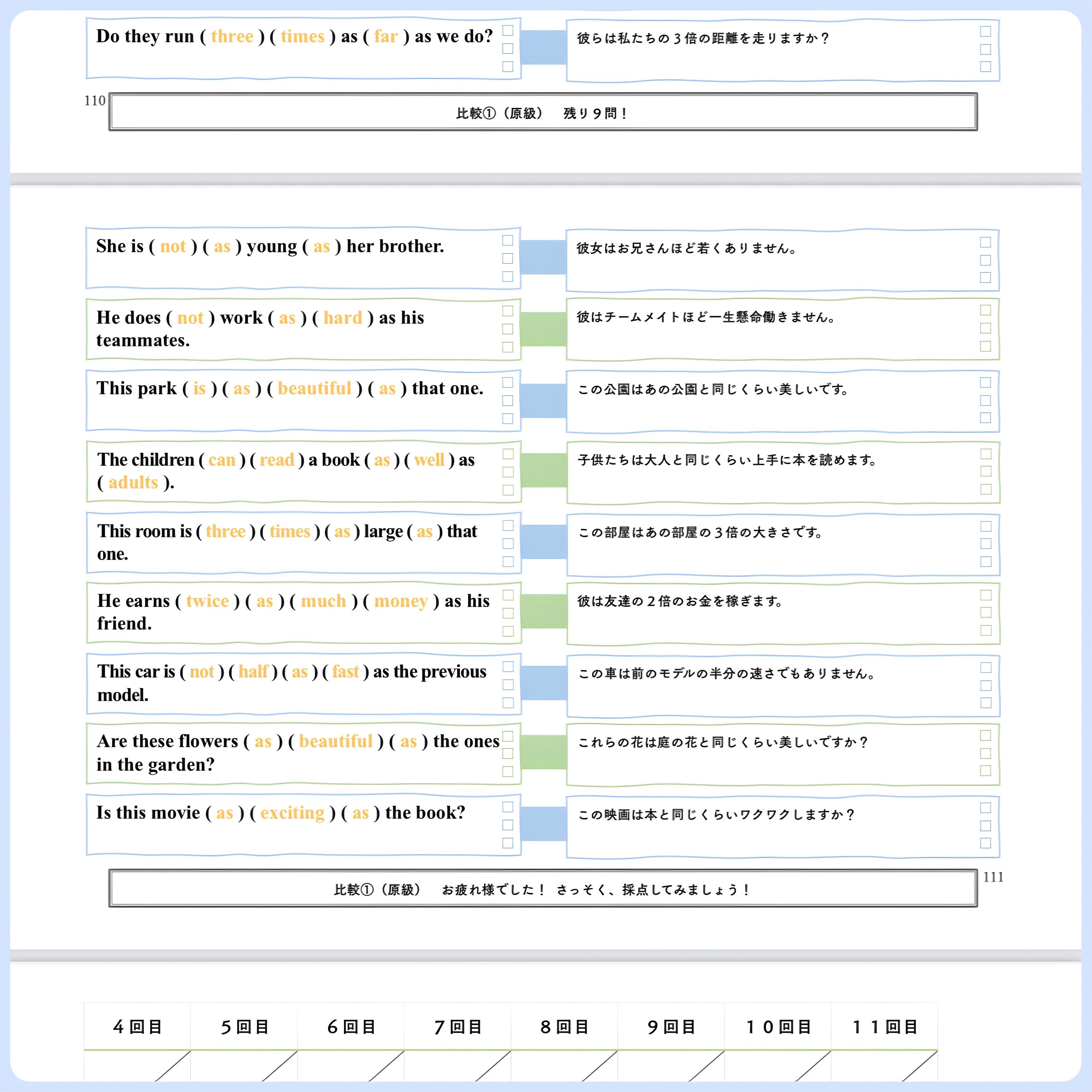Tick middle checkbox beside これらの花は庭の花 translation
The height and width of the screenshot is (1092, 1092).
[x=985, y=753]
